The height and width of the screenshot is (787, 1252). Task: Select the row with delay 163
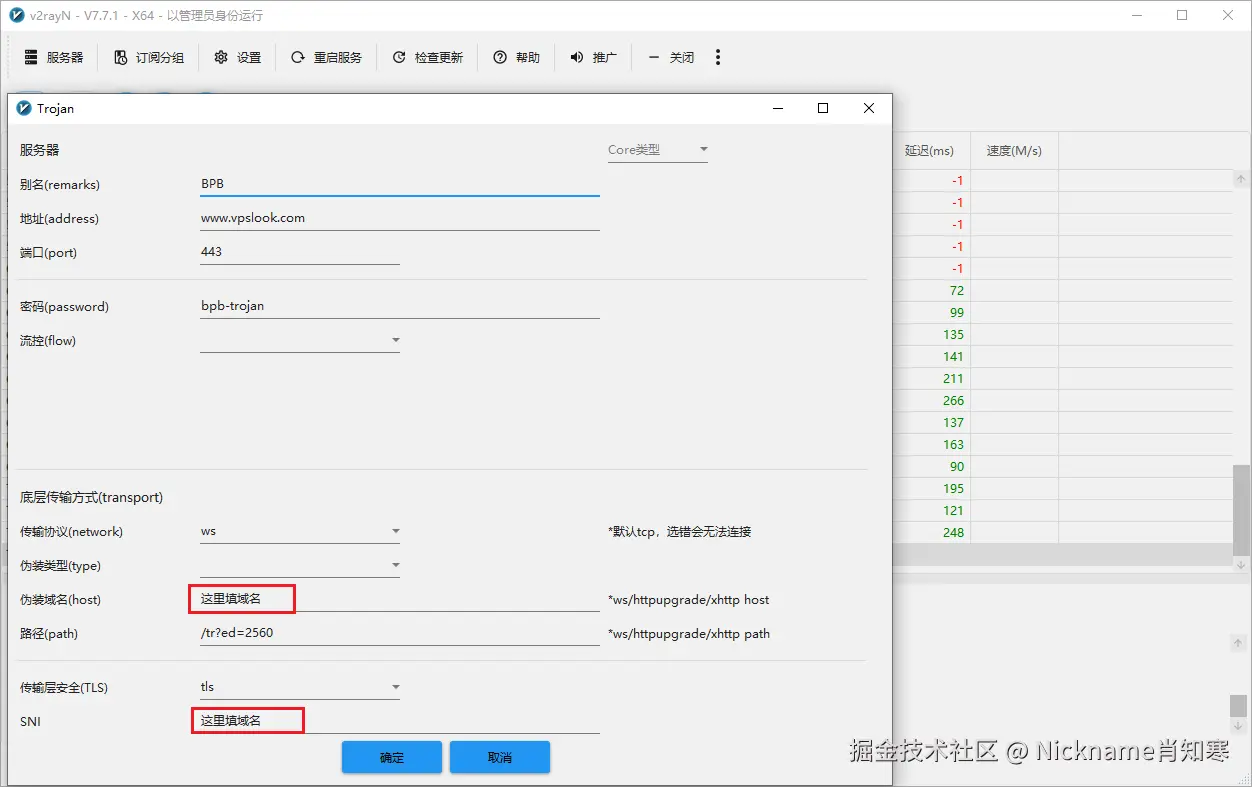[x=1062, y=445]
